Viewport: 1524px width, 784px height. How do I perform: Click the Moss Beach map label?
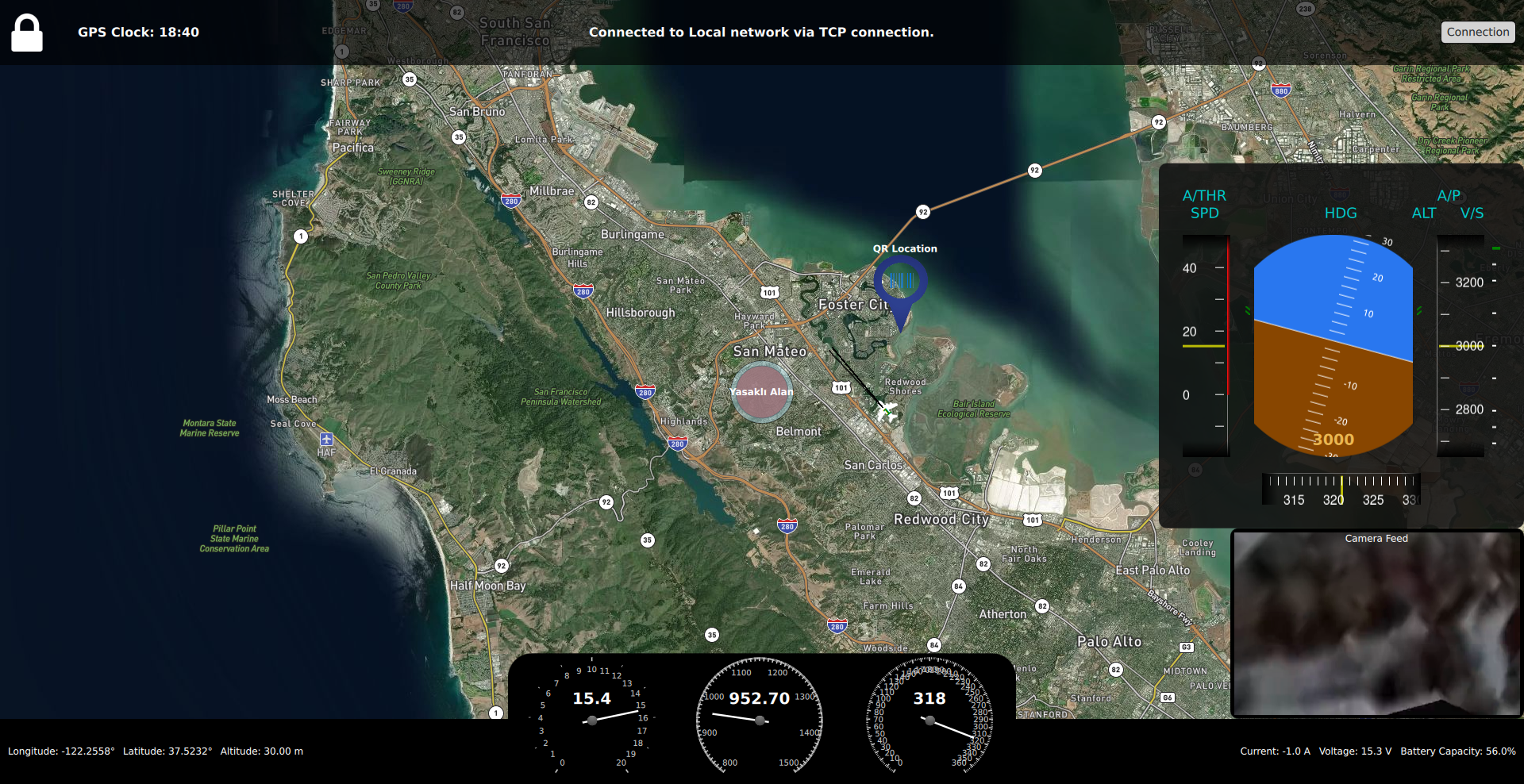coord(292,400)
